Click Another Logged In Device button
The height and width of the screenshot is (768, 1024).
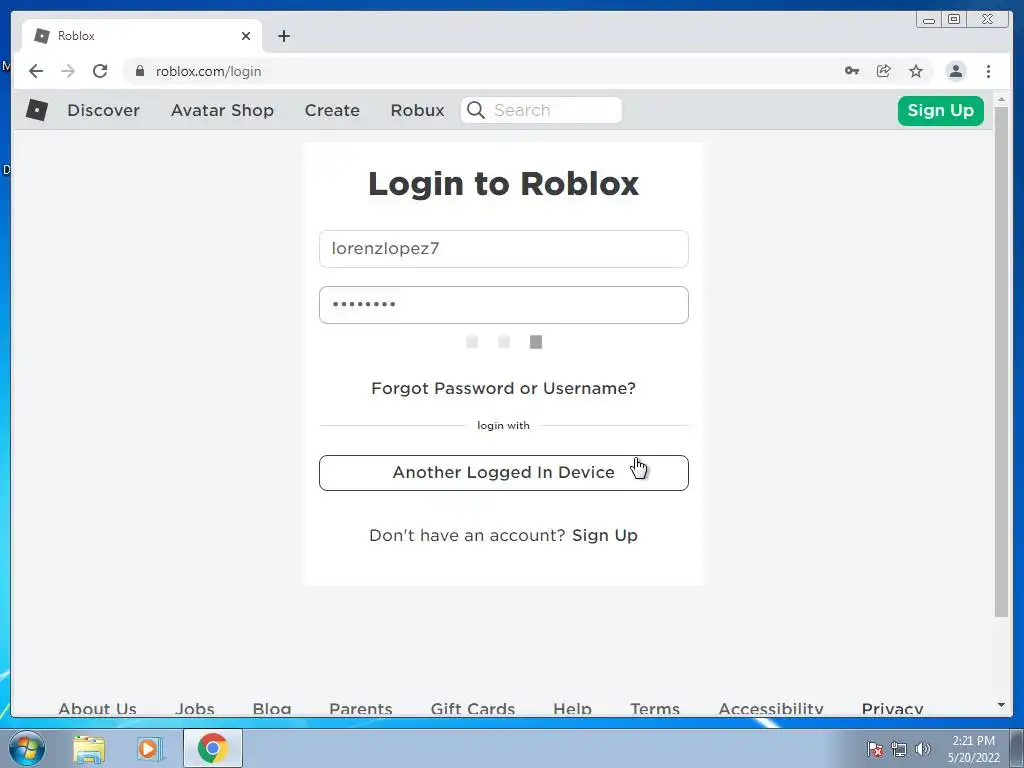pos(504,473)
